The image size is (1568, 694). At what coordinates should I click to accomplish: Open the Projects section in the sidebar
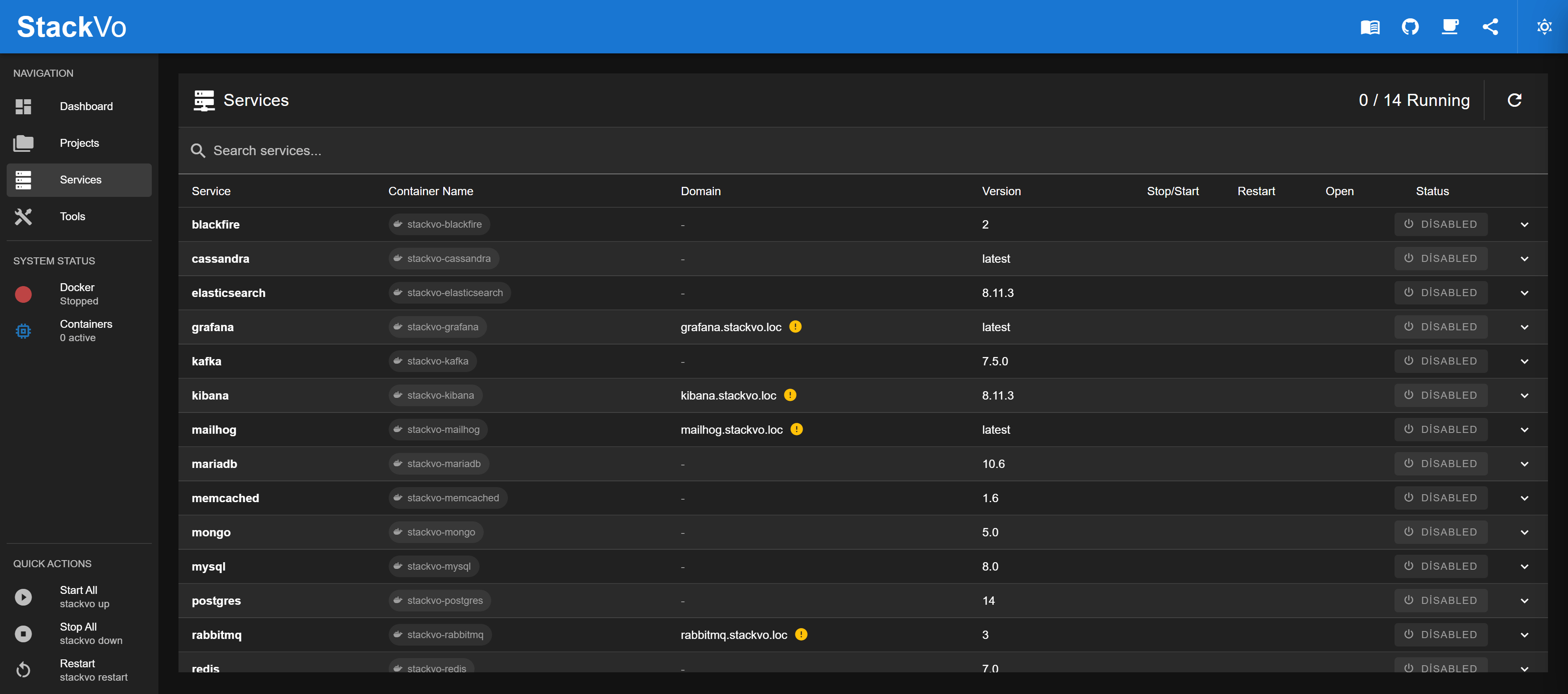coord(79,143)
